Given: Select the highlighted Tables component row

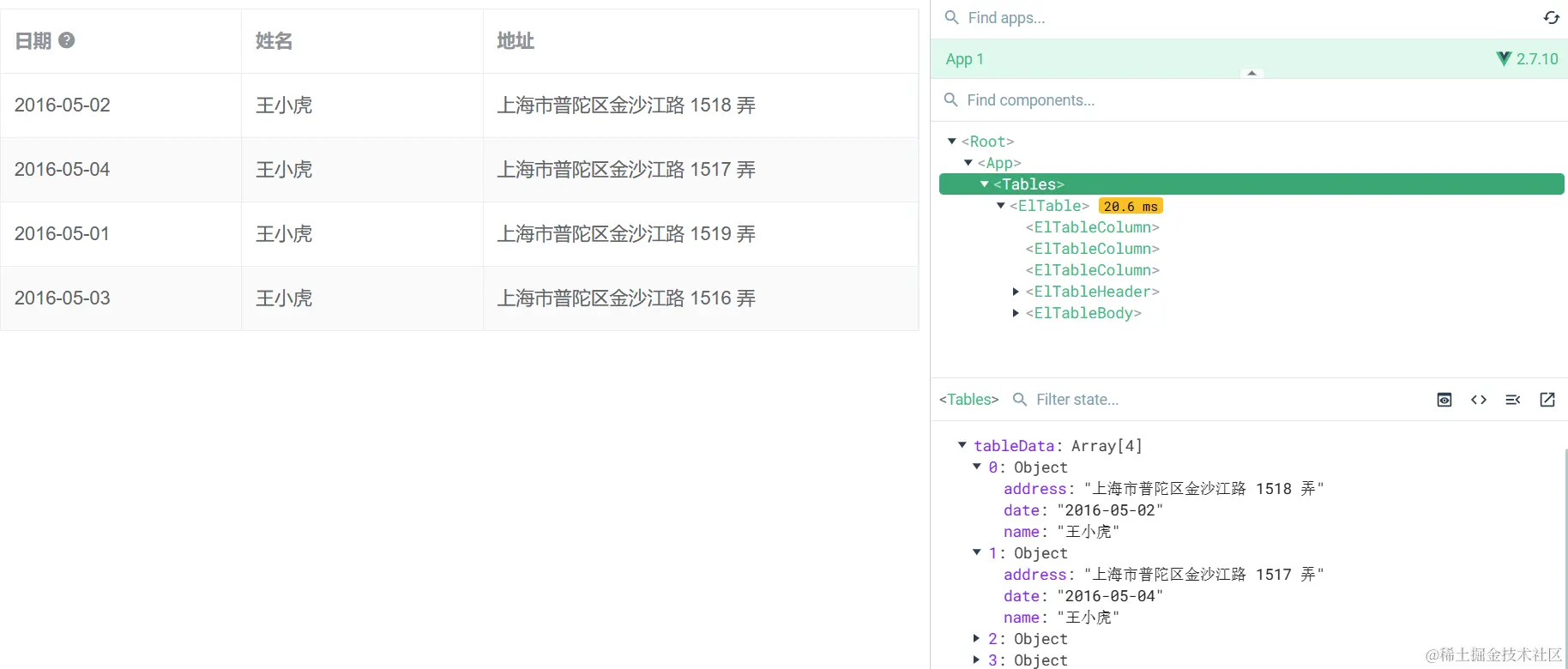Looking at the screenshot, I should coord(1251,184).
